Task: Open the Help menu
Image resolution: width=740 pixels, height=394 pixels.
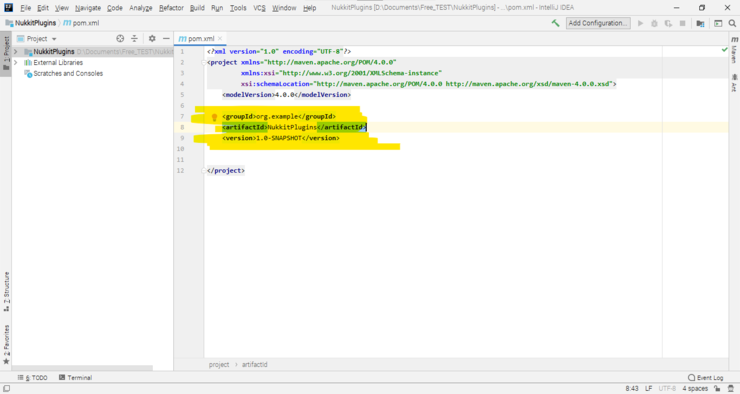Action: (310, 8)
